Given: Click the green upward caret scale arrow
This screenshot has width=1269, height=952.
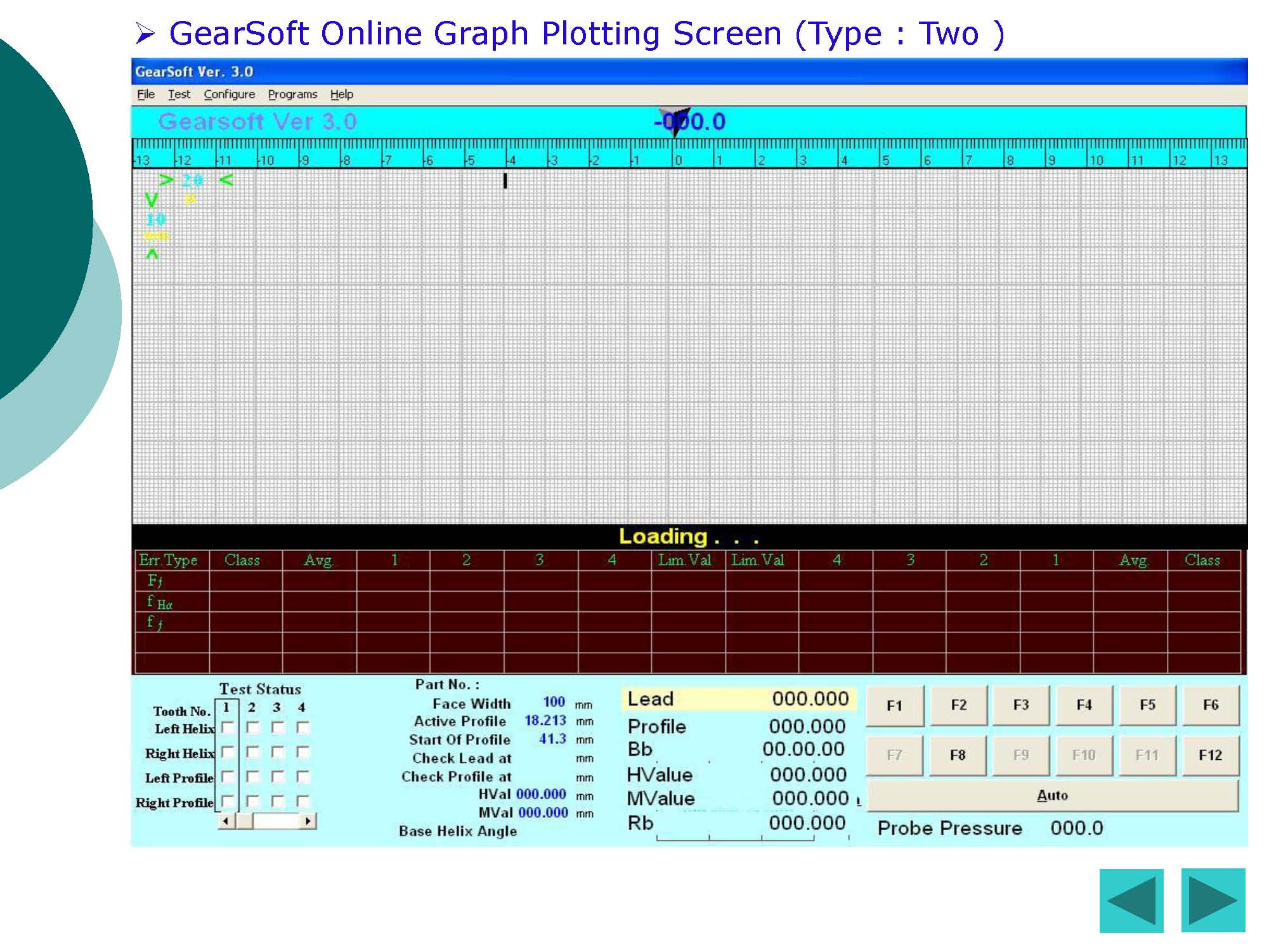Looking at the screenshot, I should 152,254.
